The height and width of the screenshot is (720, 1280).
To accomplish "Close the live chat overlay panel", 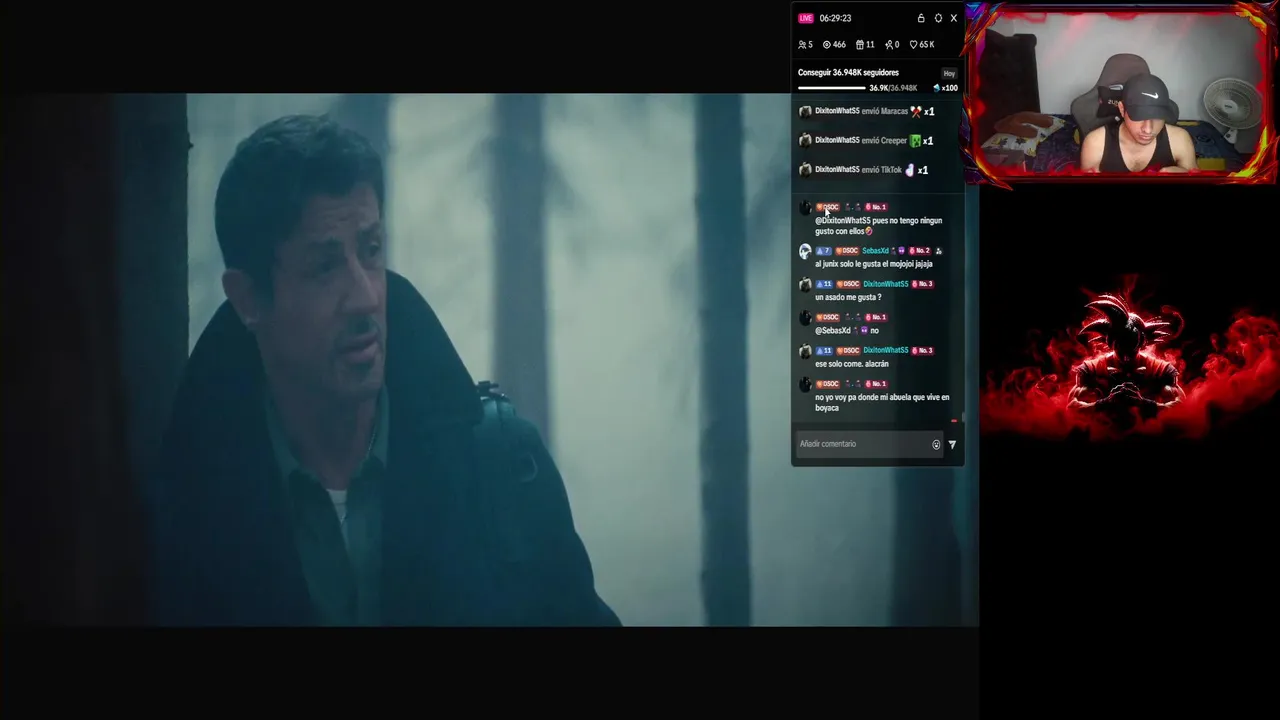I will click(x=954, y=18).
